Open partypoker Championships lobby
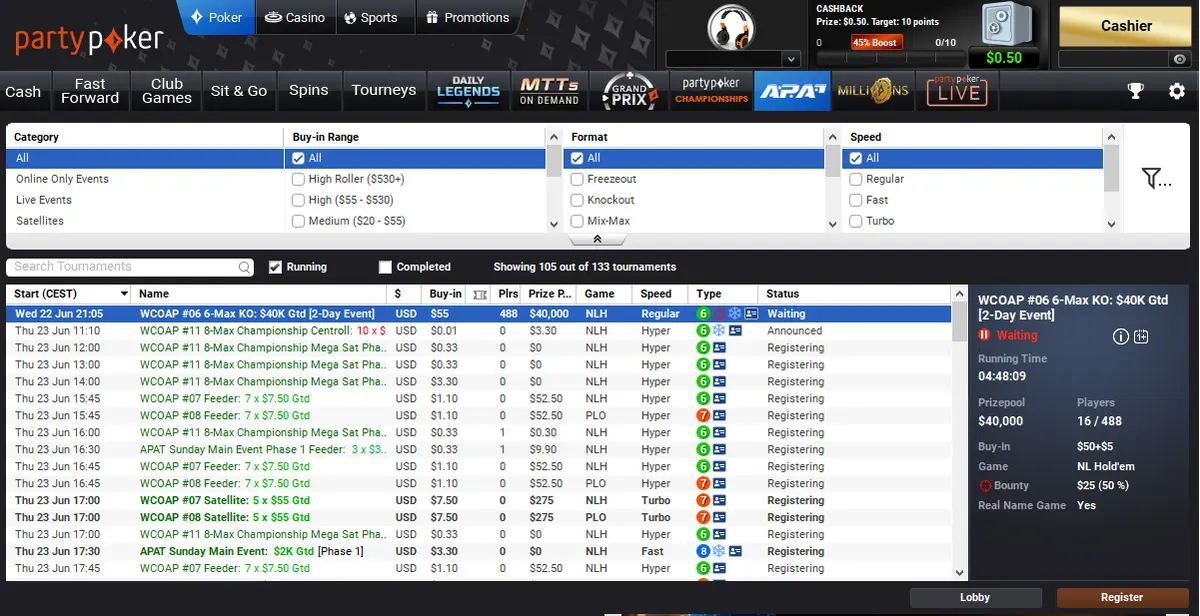The width and height of the screenshot is (1200, 616). (711, 91)
